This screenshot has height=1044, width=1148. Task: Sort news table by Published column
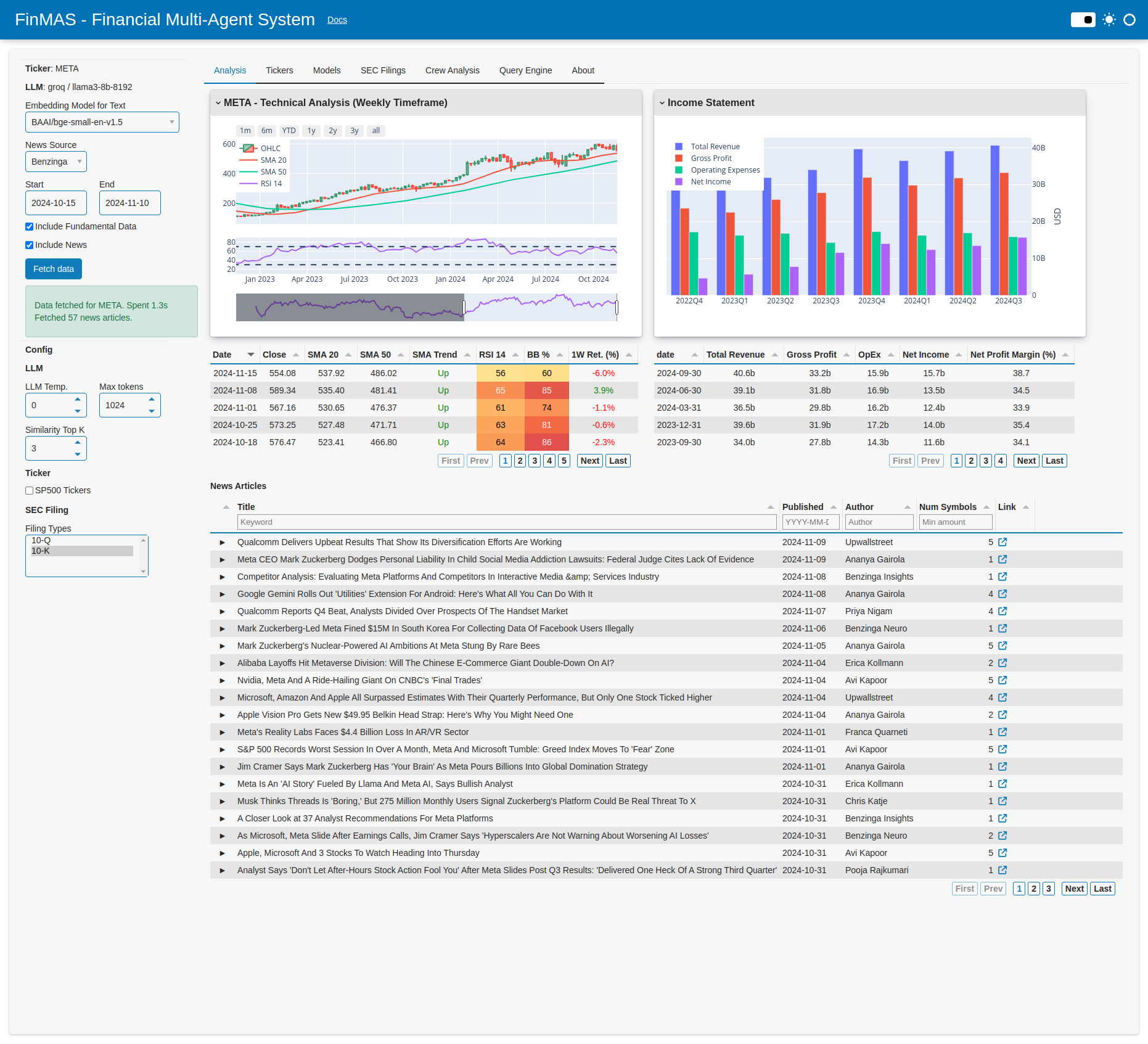(834, 507)
